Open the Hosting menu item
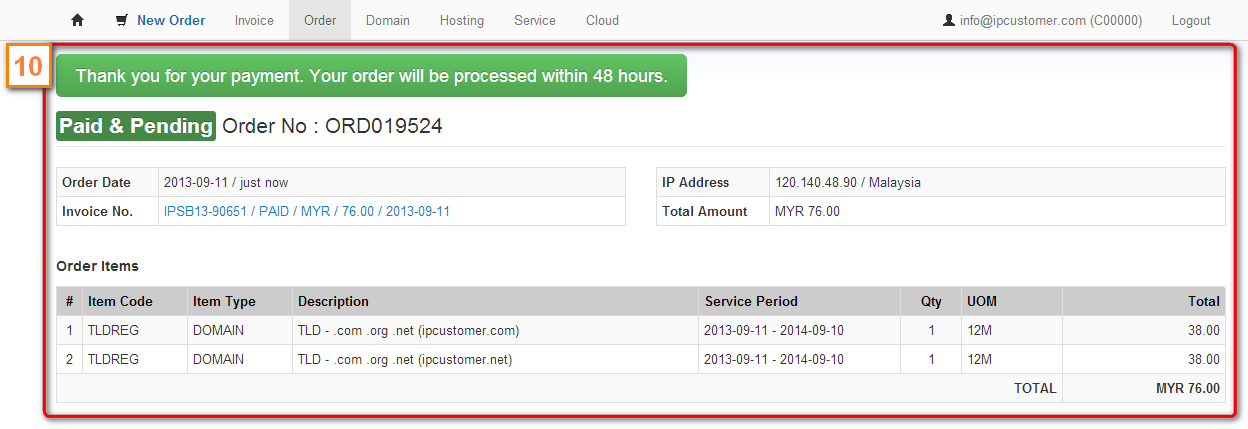The image size is (1248, 429). click(462, 20)
